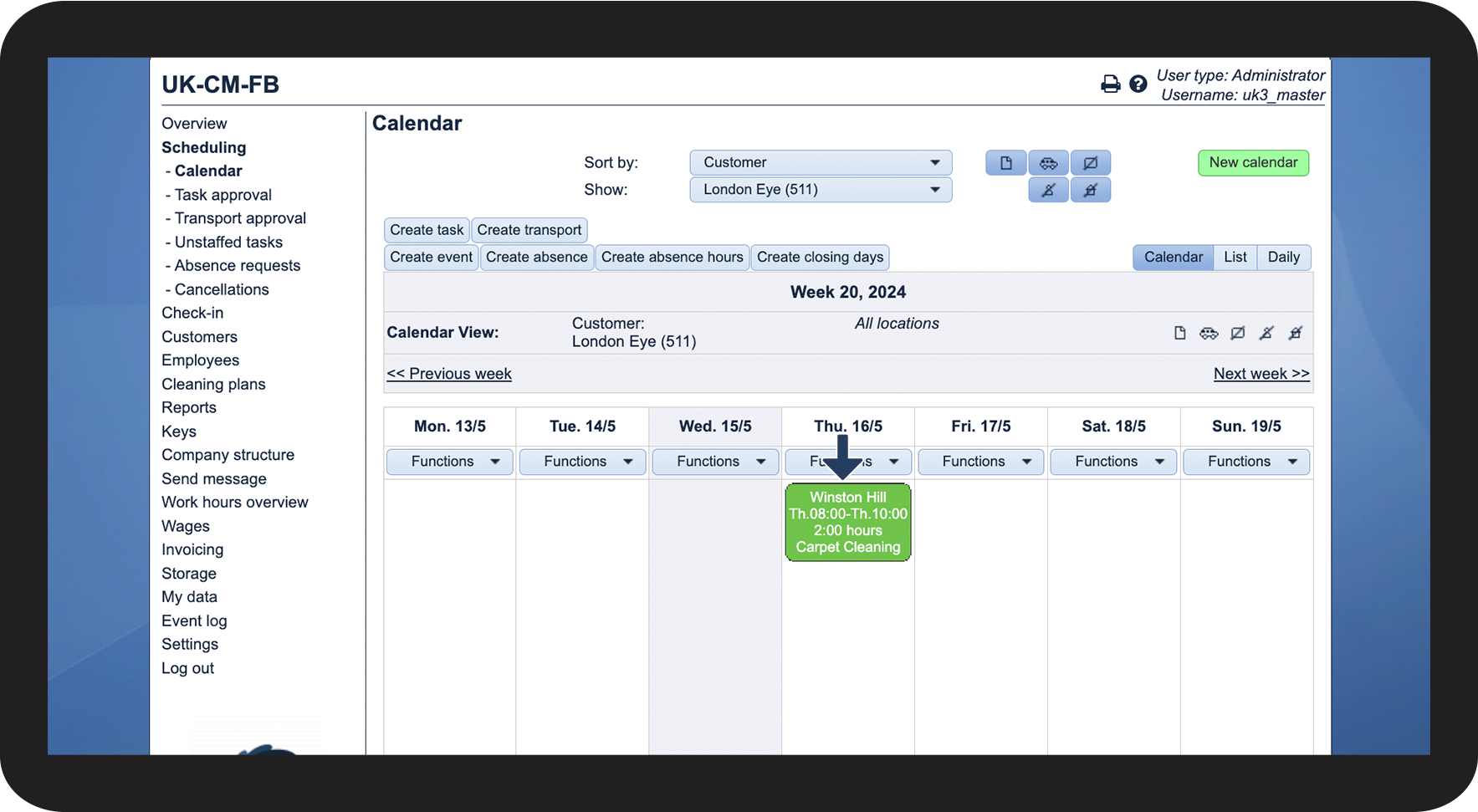Open Customers in the sidebar

(199, 337)
